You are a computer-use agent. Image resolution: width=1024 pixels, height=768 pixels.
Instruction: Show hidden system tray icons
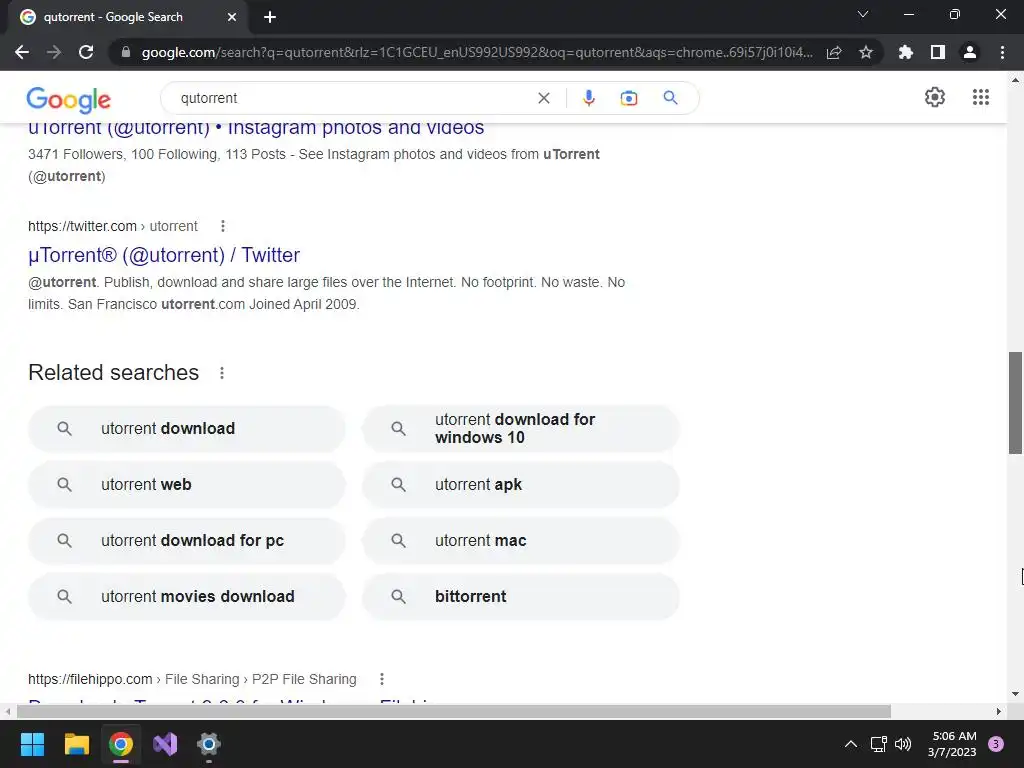click(851, 744)
